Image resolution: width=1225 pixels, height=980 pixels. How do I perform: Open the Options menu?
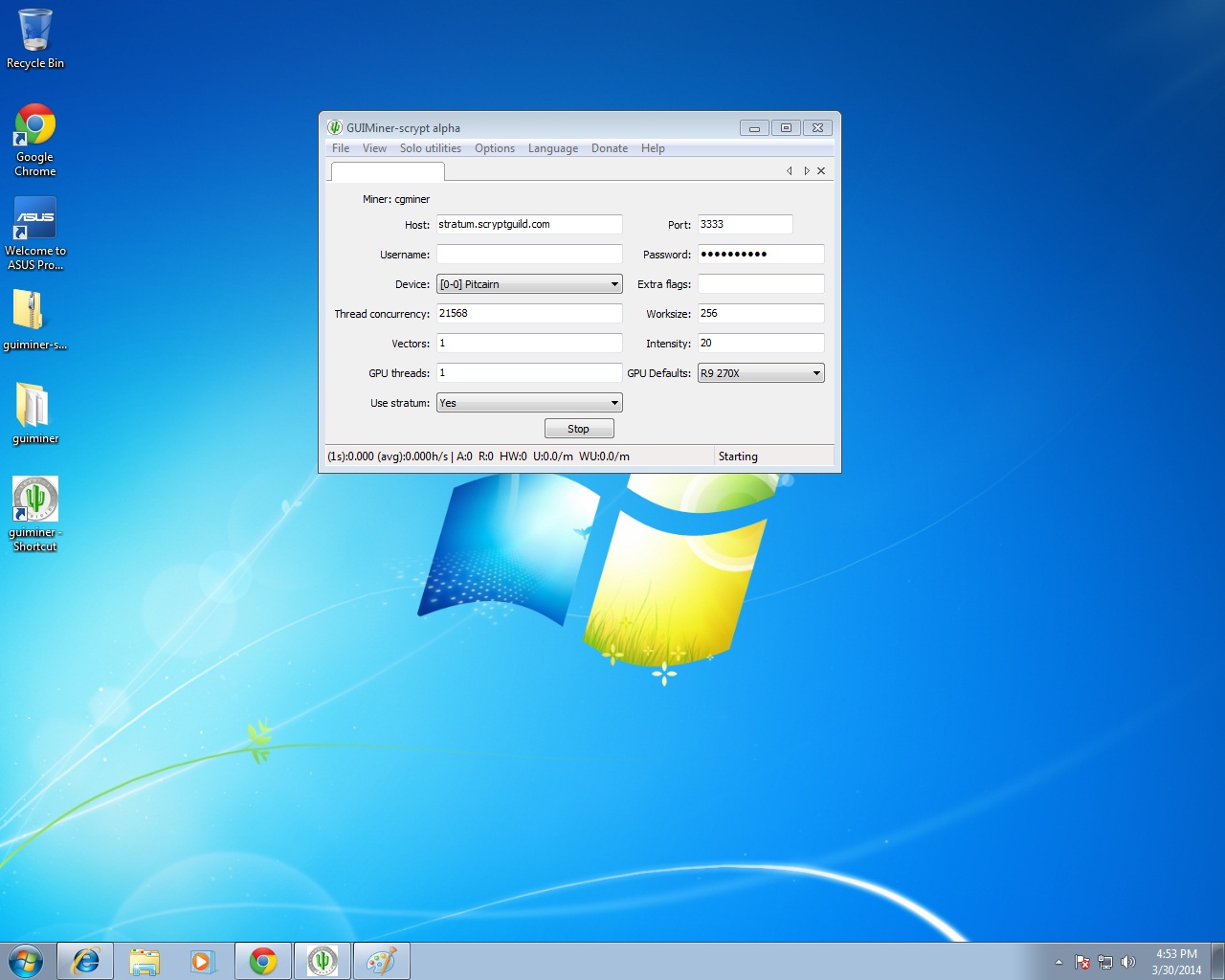pos(495,148)
